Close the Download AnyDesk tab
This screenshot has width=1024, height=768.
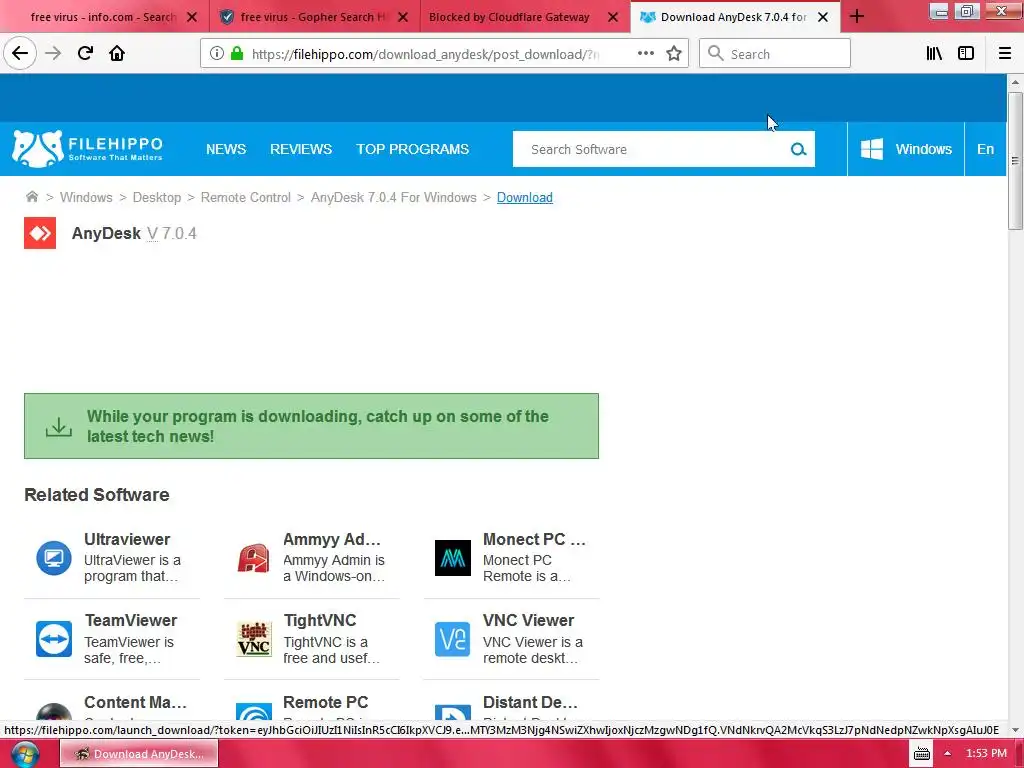pyautogui.click(x=823, y=17)
